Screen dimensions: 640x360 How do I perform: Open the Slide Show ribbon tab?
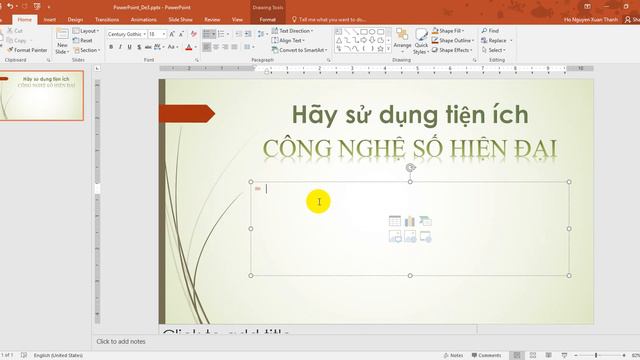180,19
